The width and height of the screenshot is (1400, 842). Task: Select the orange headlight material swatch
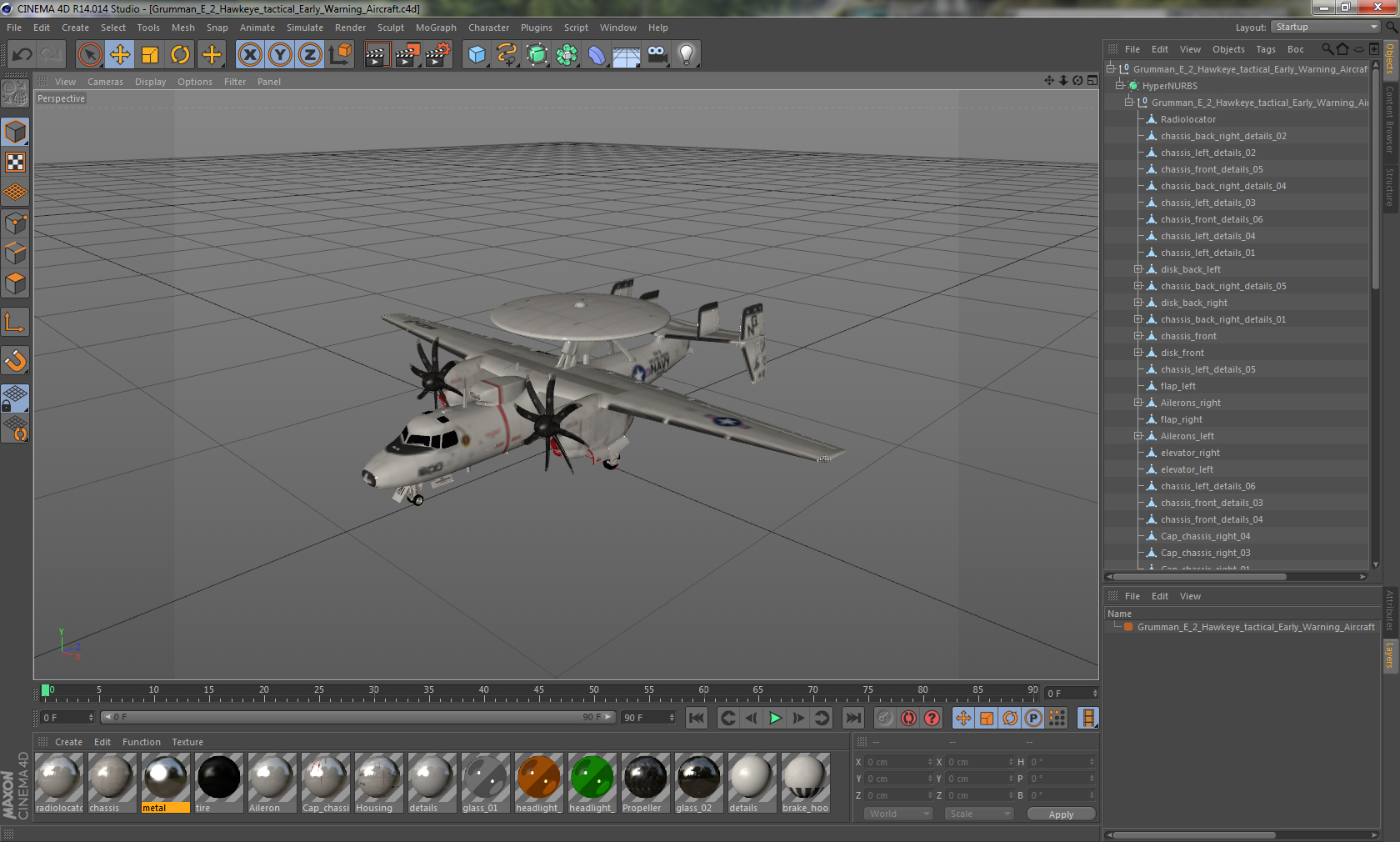point(538,783)
